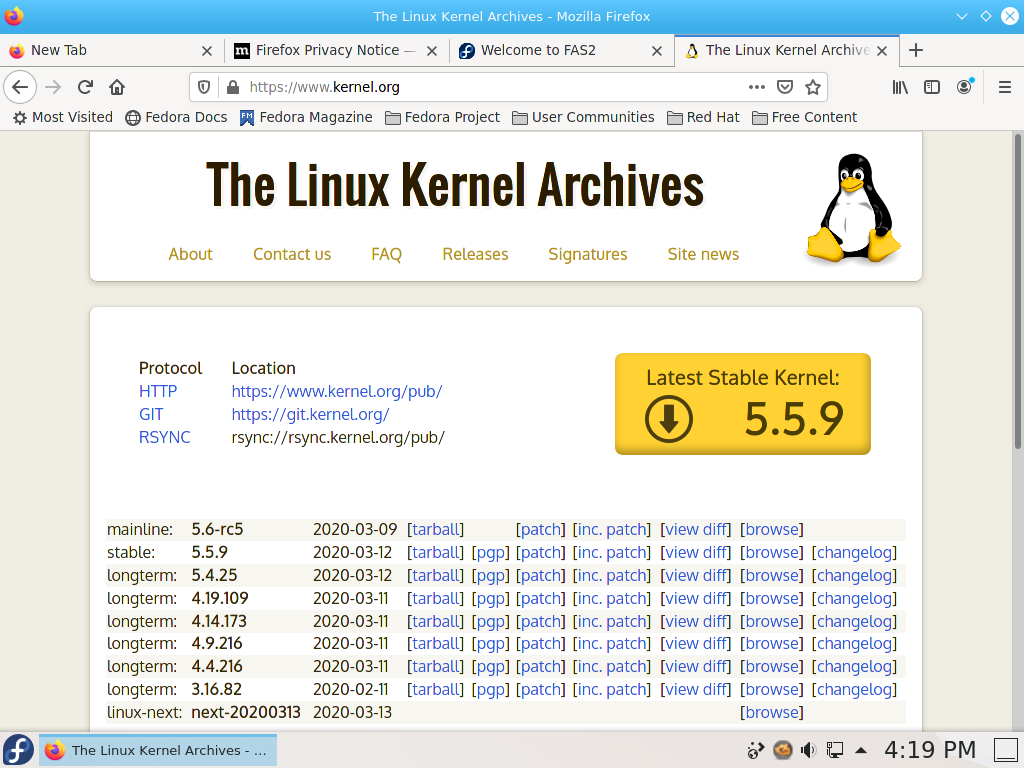The height and width of the screenshot is (768, 1024).
Task: Switch to Firefox Privacy Notice tab
Action: tap(336, 50)
